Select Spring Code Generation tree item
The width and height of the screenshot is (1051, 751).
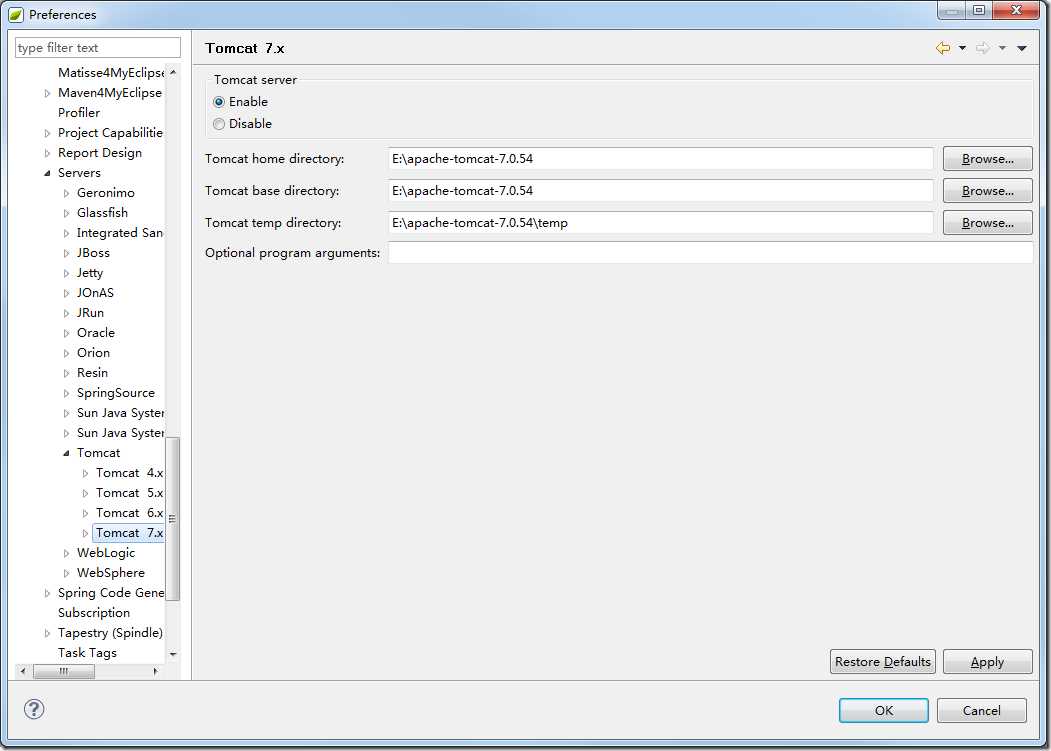(x=111, y=593)
